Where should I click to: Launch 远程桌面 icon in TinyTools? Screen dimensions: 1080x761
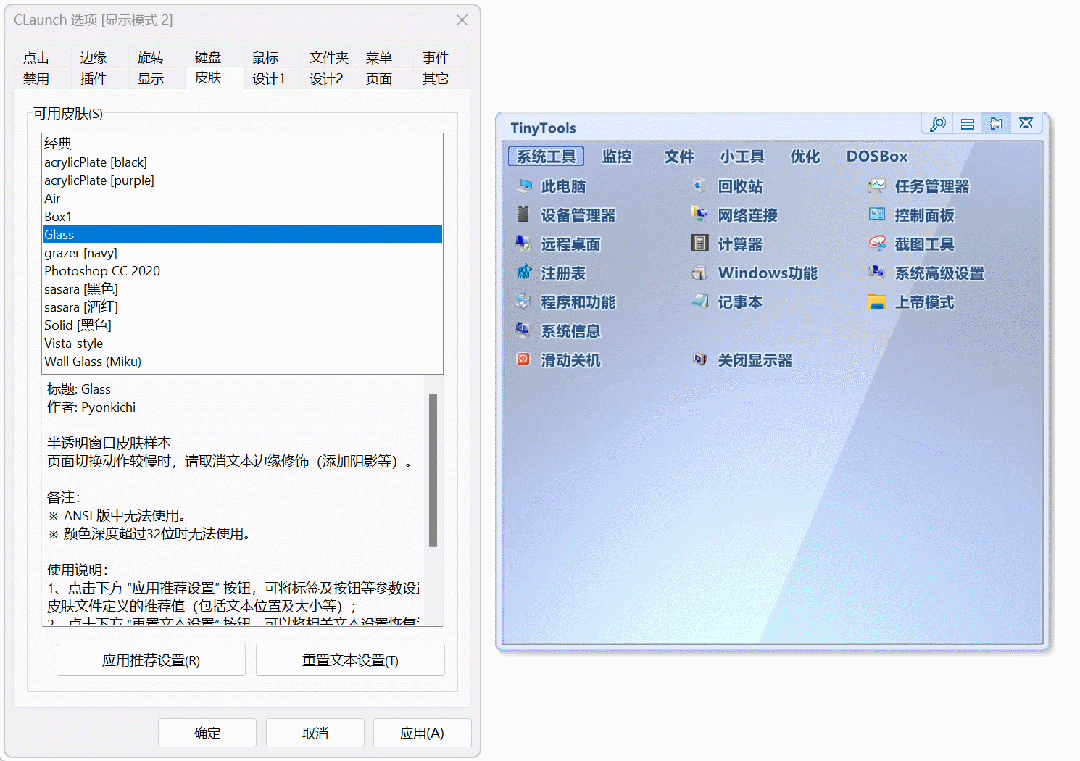(x=524, y=244)
